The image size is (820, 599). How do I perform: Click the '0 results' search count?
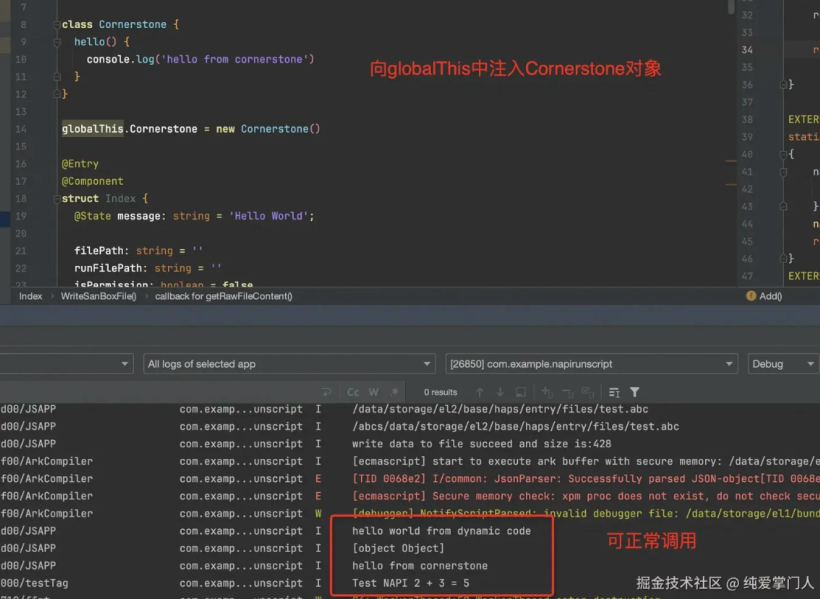[x=440, y=392]
